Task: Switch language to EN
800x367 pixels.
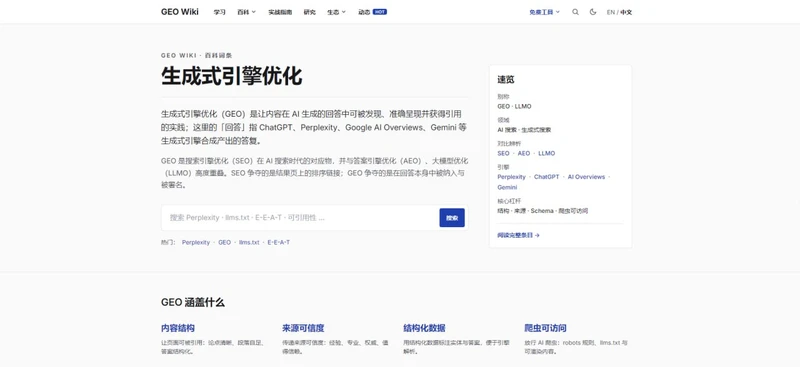Action: pyautogui.click(x=610, y=12)
